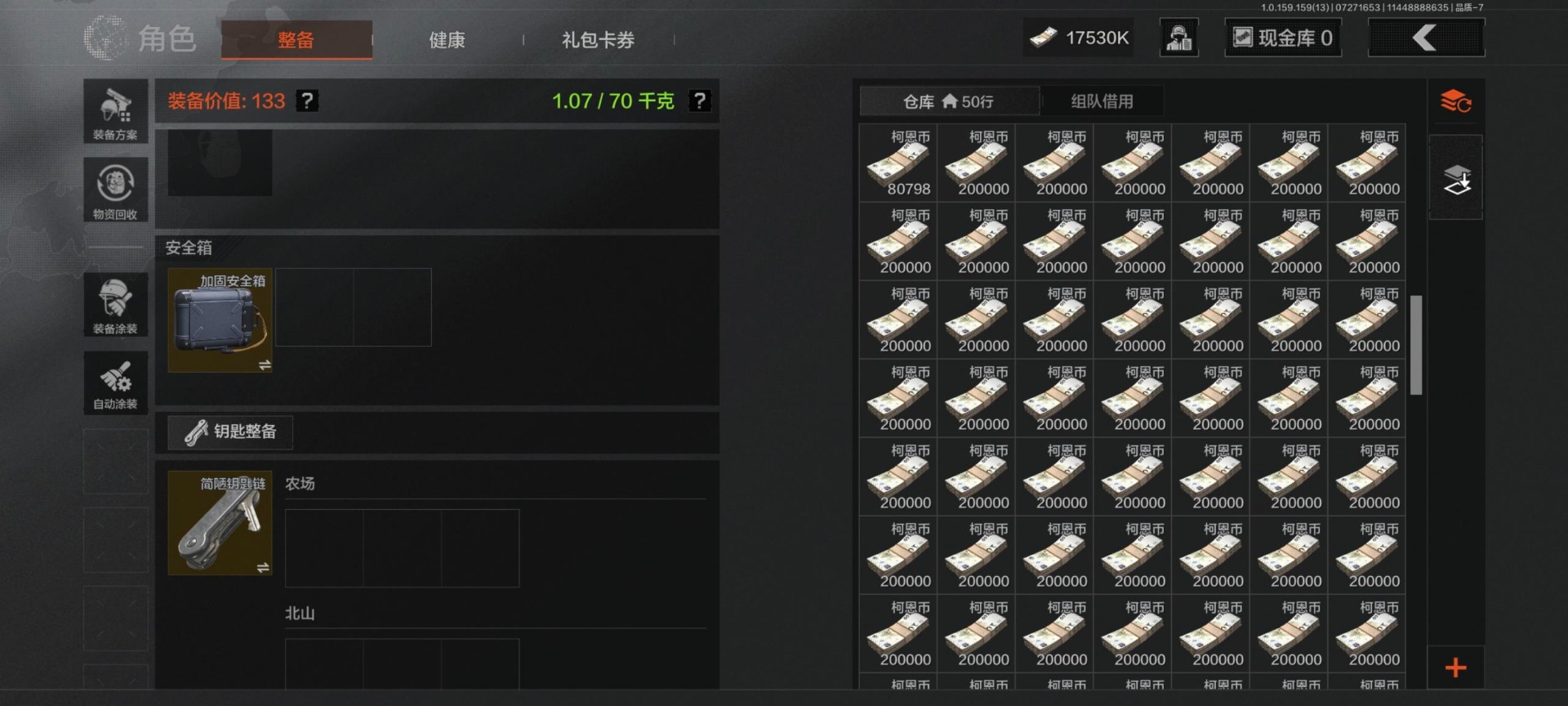Viewport: 1568px width, 706px height.
Task: Select the 装备涂装 skins icon
Action: (115, 305)
